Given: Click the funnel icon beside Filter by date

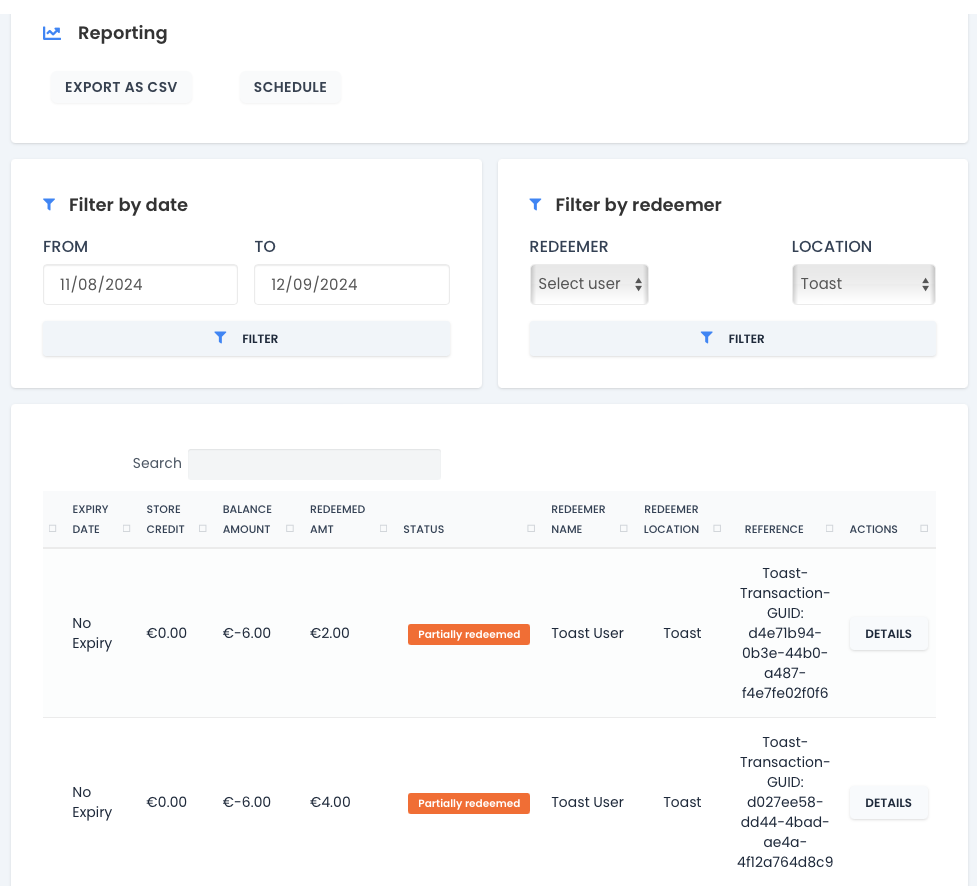Looking at the screenshot, I should 49,204.
